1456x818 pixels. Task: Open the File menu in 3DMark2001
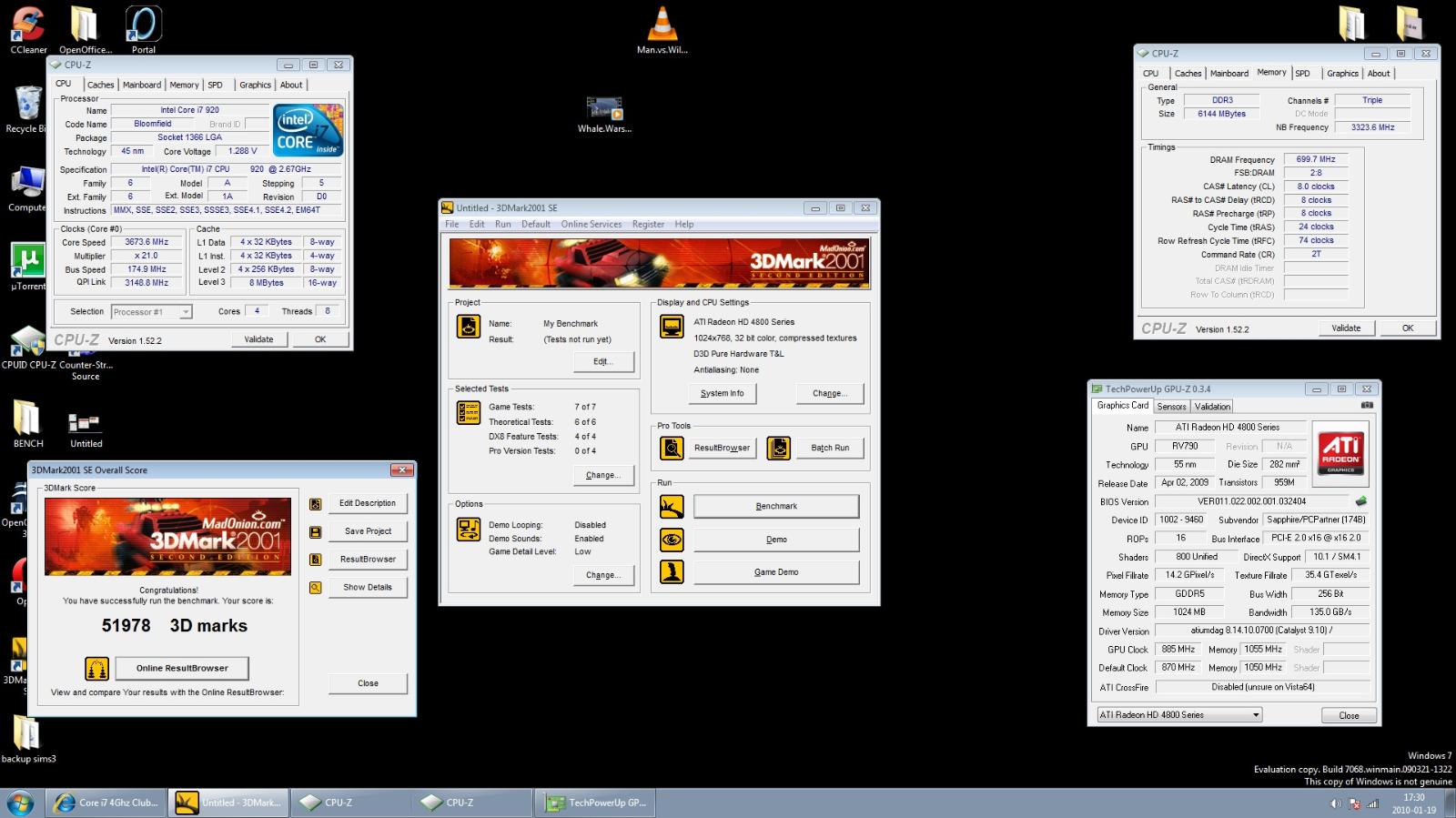click(451, 225)
